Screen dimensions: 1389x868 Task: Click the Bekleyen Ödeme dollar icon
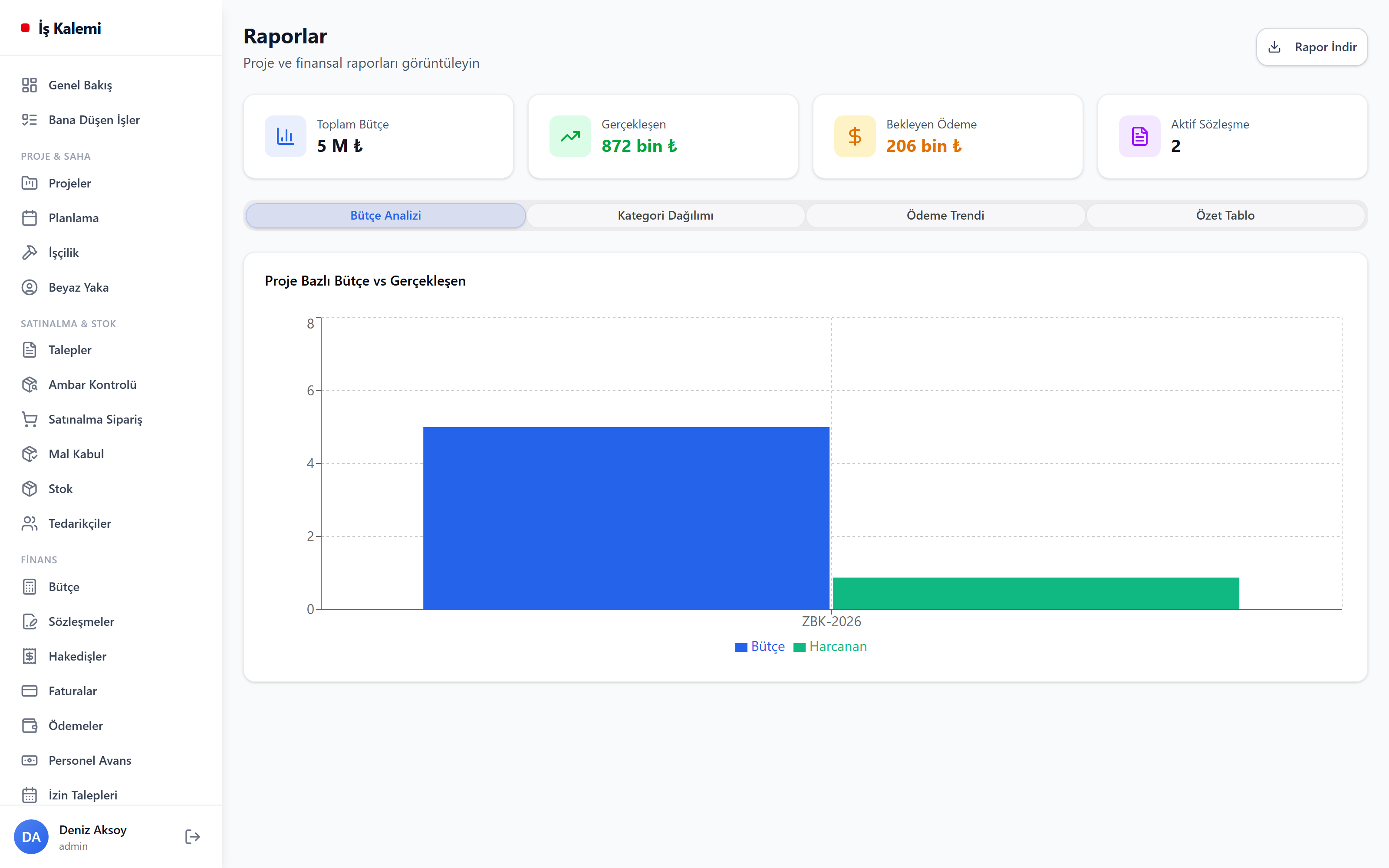(855, 136)
